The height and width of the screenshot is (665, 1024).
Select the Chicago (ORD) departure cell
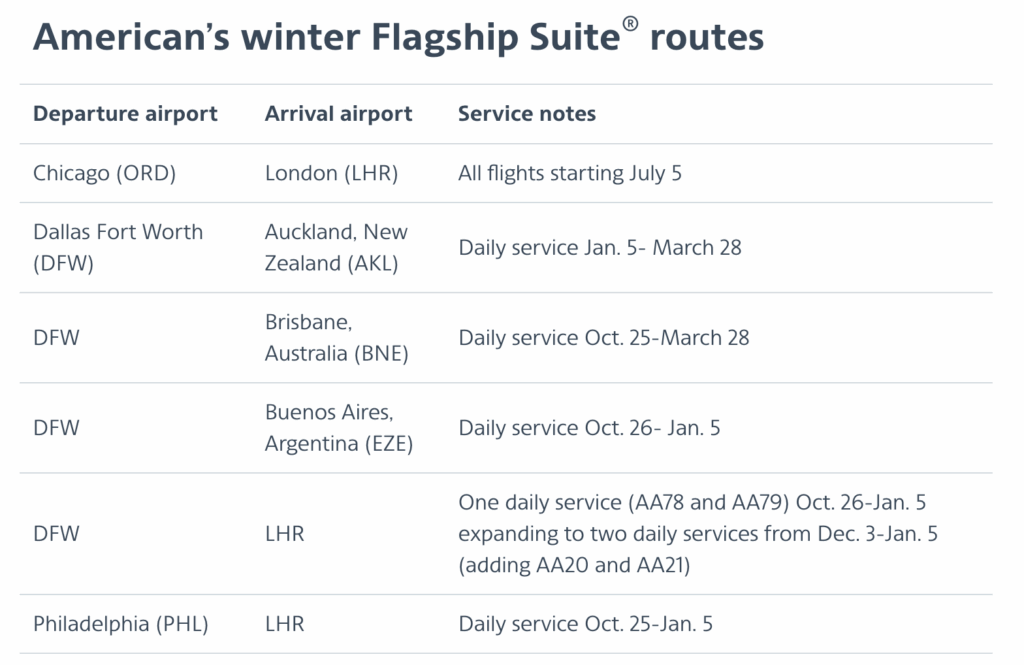click(x=104, y=173)
